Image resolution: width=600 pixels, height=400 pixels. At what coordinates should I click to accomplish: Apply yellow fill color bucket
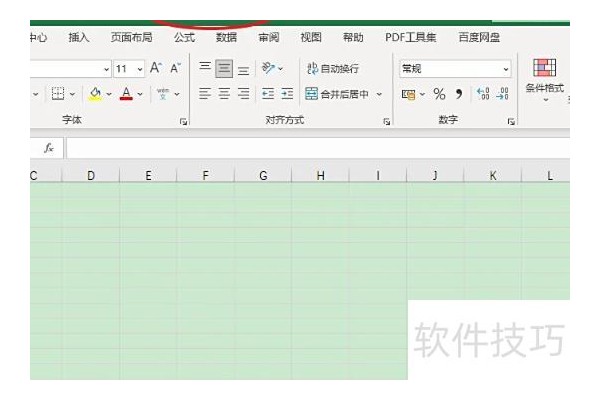point(95,94)
